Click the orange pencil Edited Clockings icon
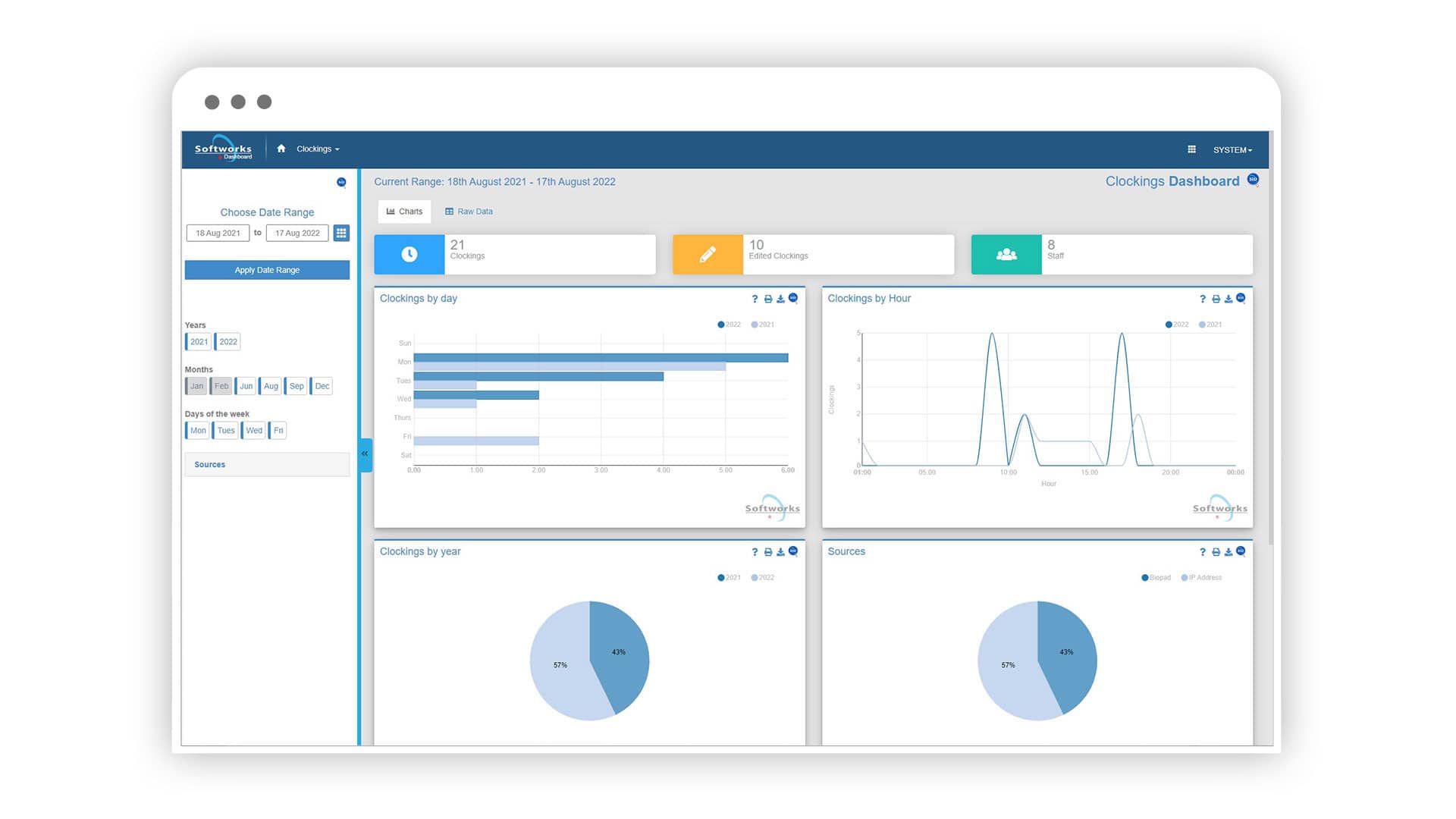The height and width of the screenshot is (819, 1456). click(708, 254)
